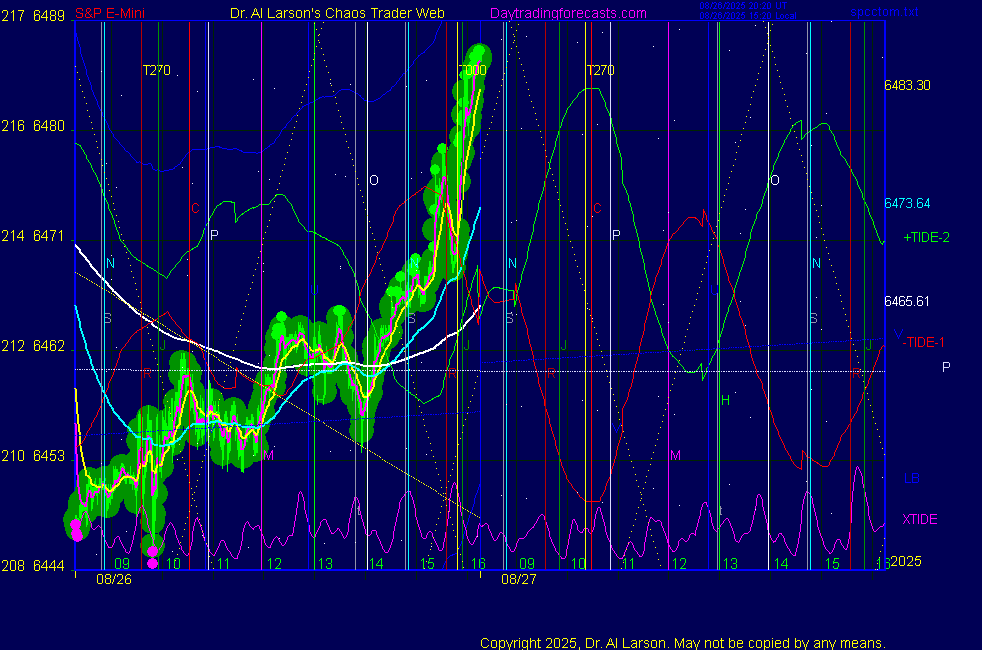Select the XTIDE legend label

pyautogui.click(x=920, y=519)
